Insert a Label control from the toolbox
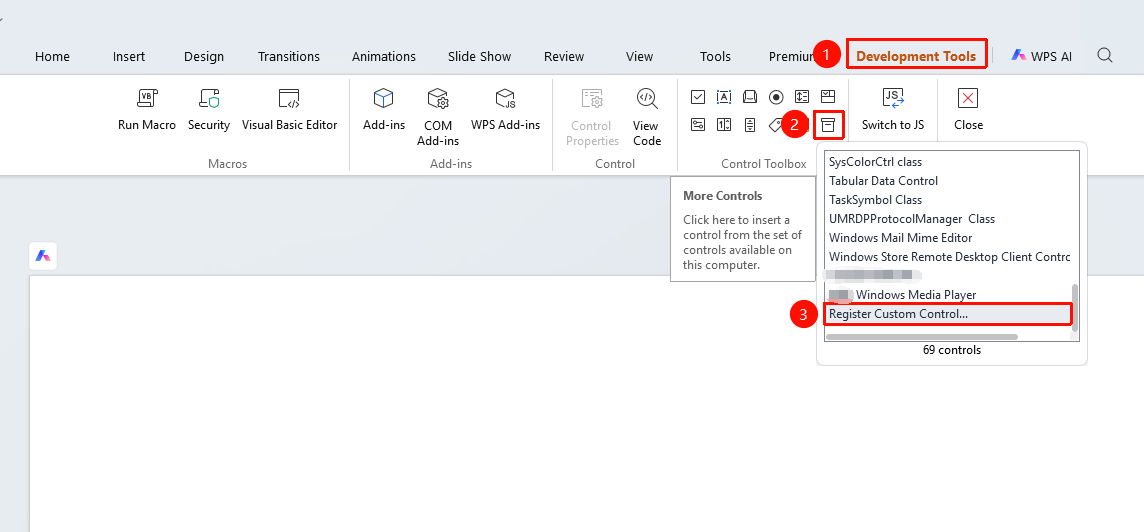The width and height of the screenshot is (1144, 532). (x=776, y=125)
